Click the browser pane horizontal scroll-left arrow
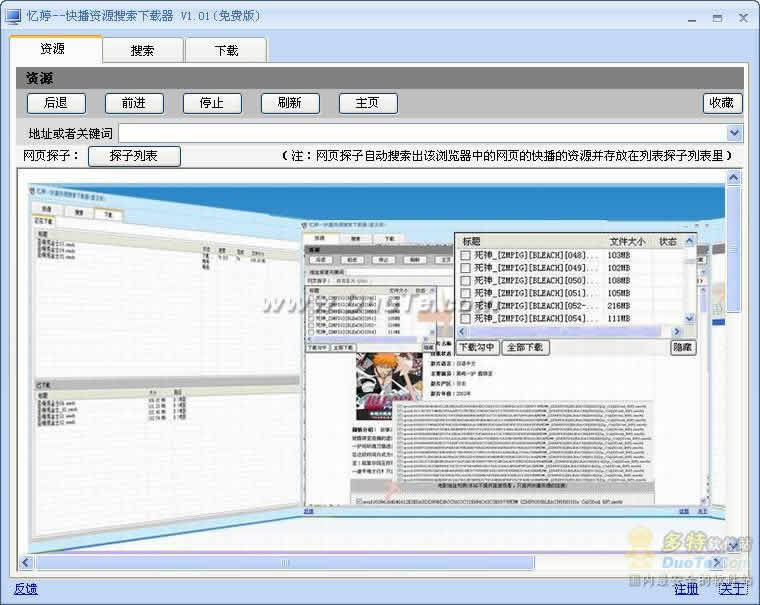The width and height of the screenshot is (760, 605). [x=26, y=562]
